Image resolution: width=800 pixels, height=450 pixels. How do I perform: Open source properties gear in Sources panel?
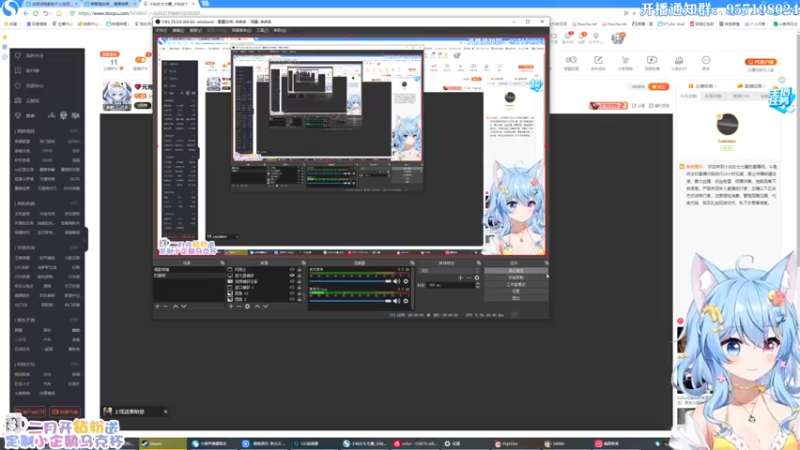coord(247,306)
